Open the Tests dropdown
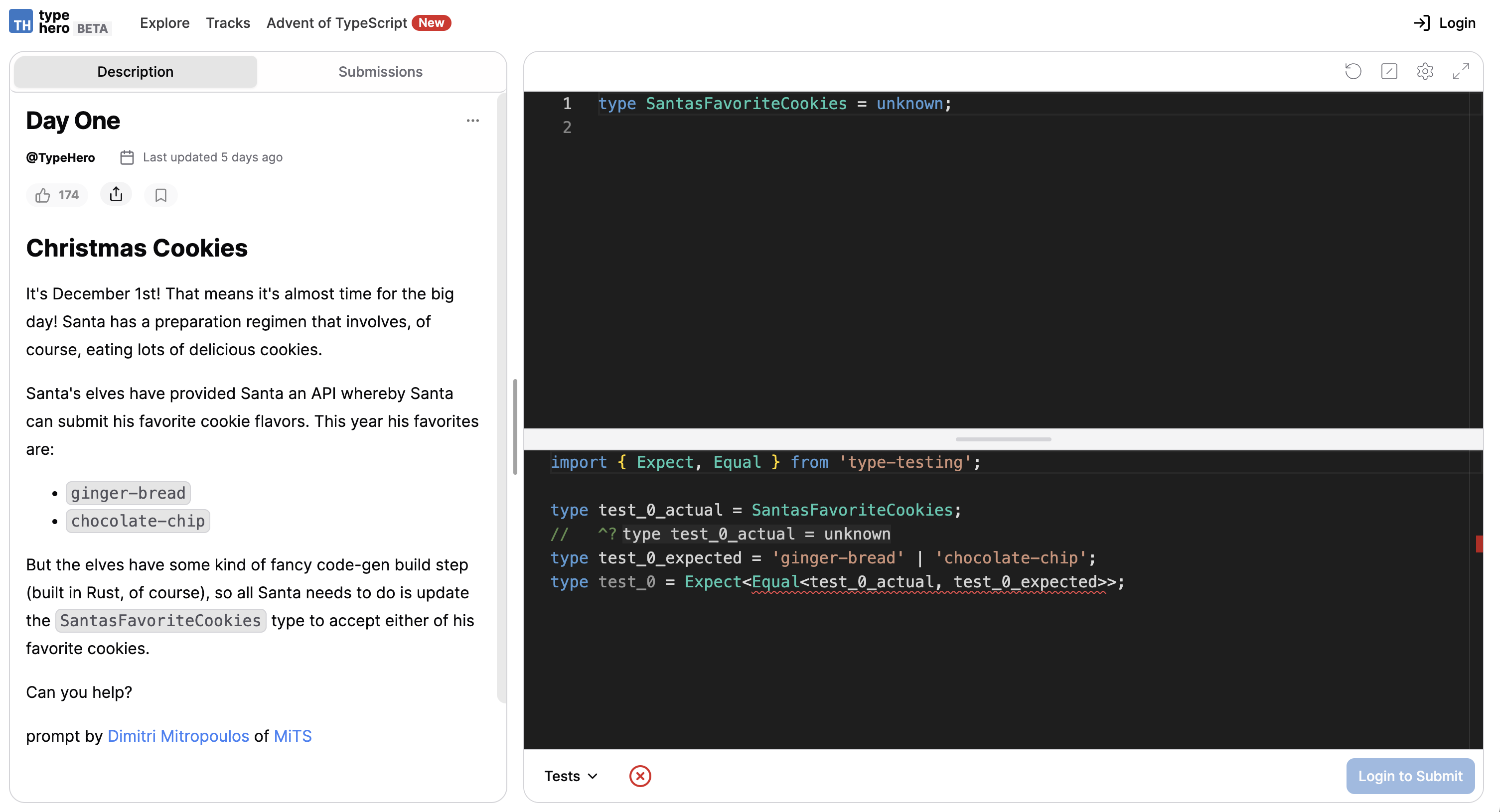Image resolution: width=1500 pixels, height=812 pixels. pos(571,775)
